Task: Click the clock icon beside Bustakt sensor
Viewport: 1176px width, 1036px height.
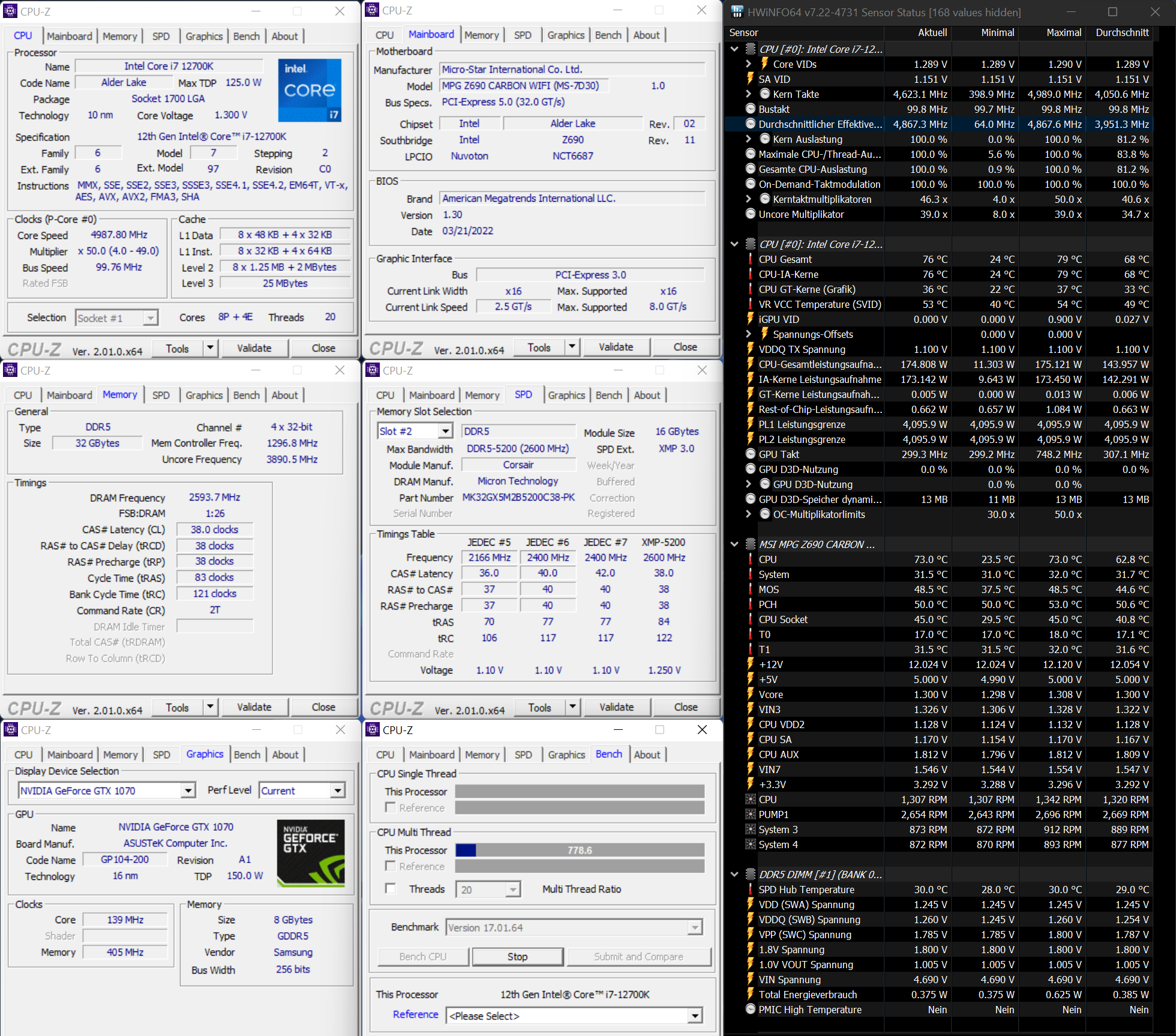Action: click(750, 109)
